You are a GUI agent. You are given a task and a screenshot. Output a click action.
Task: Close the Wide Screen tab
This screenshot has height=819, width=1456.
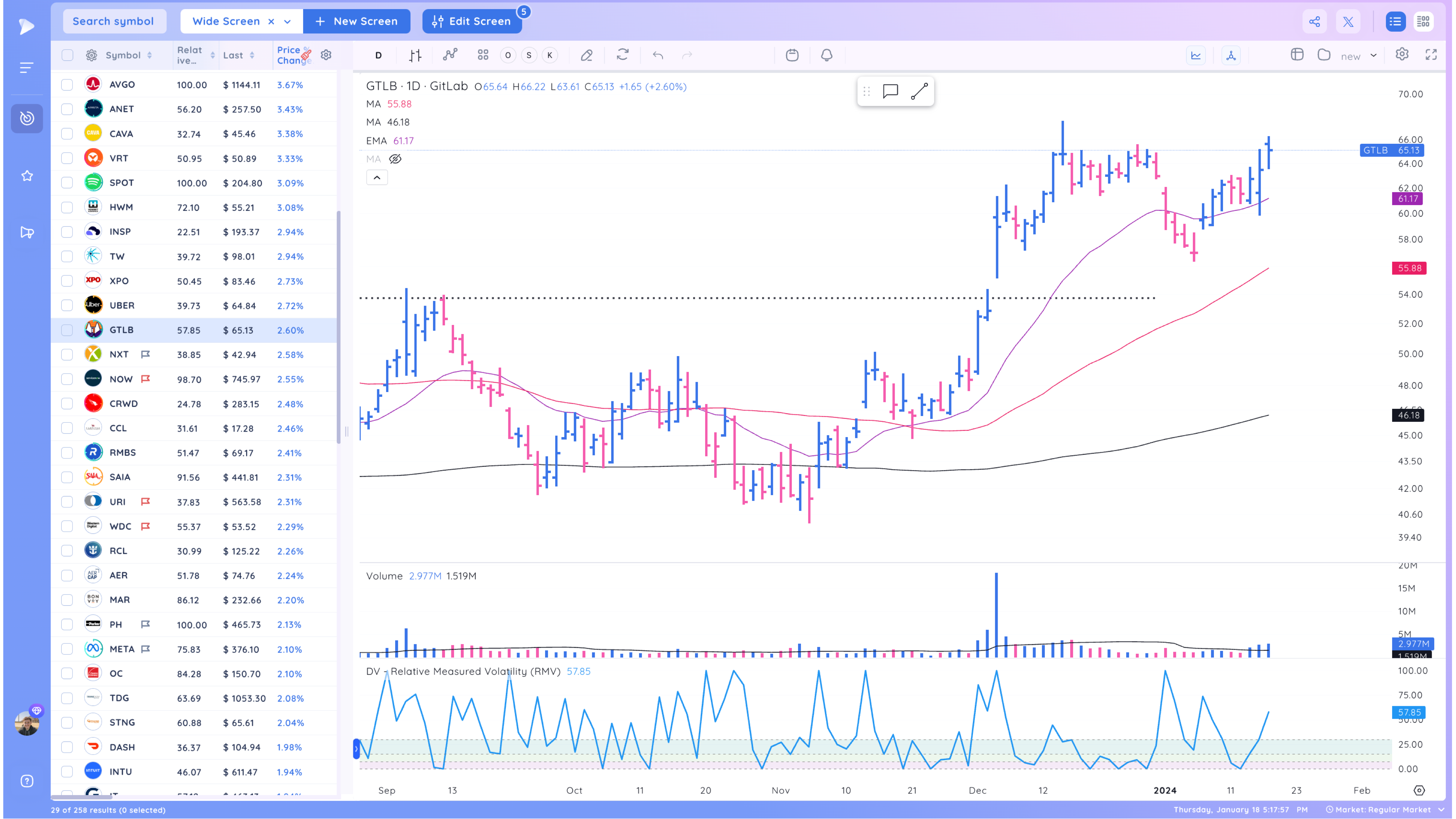click(x=271, y=21)
